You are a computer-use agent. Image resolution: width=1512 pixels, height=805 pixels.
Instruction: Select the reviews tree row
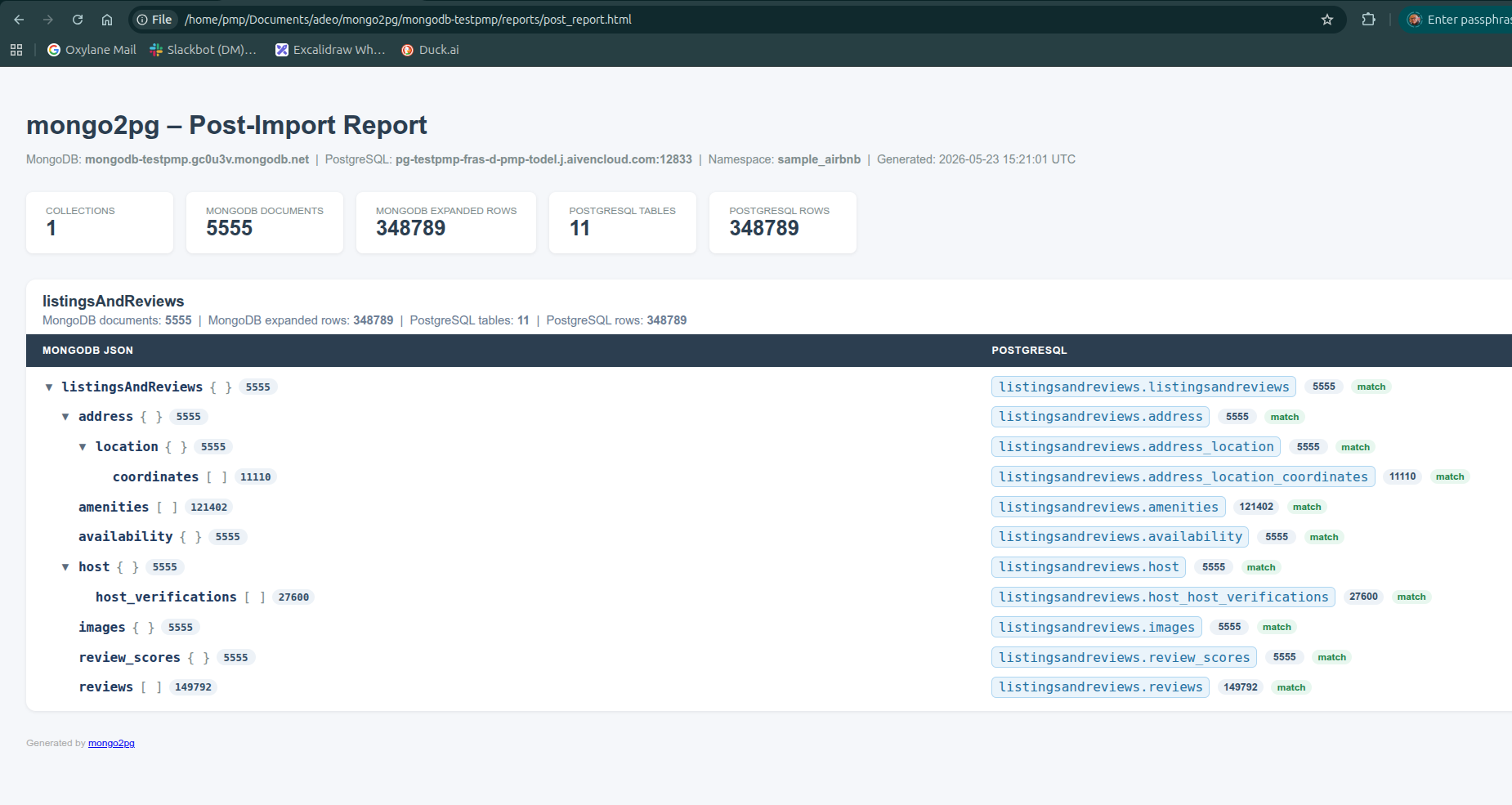click(x=147, y=687)
